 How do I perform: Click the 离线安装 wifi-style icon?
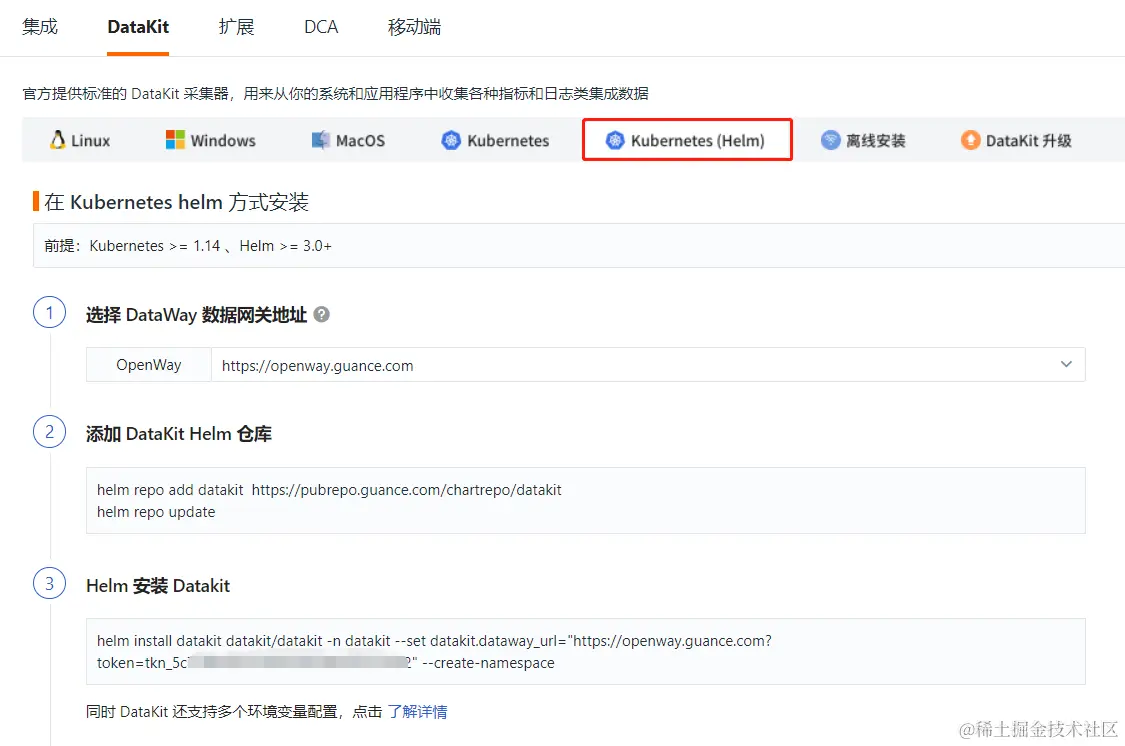pos(830,140)
